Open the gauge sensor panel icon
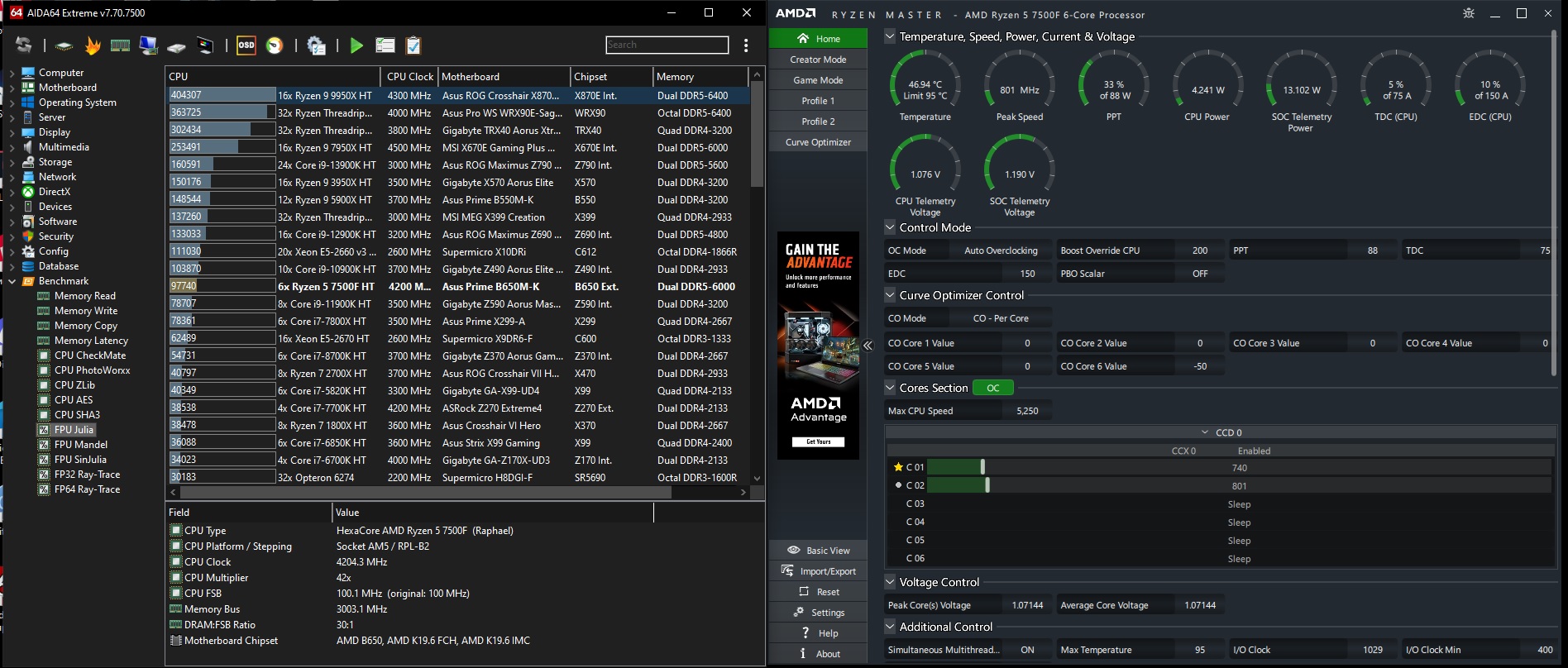This screenshot has width=1568, height=668. (275, 45)
